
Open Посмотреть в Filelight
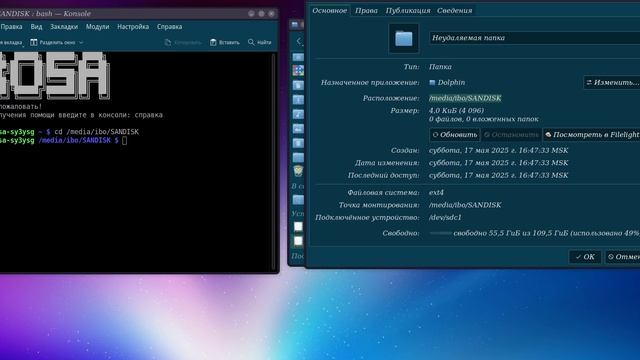point(591,134)
